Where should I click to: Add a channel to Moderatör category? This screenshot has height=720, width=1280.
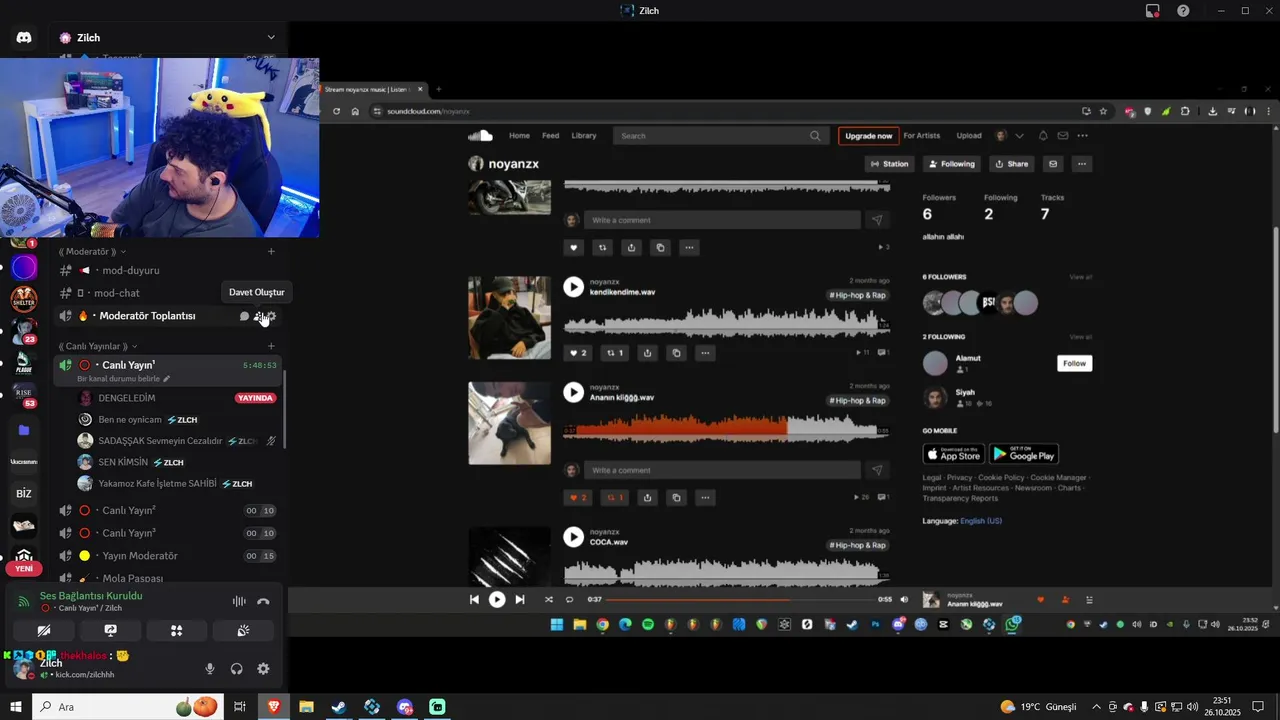pyautogui.click(x=271, y=252)
